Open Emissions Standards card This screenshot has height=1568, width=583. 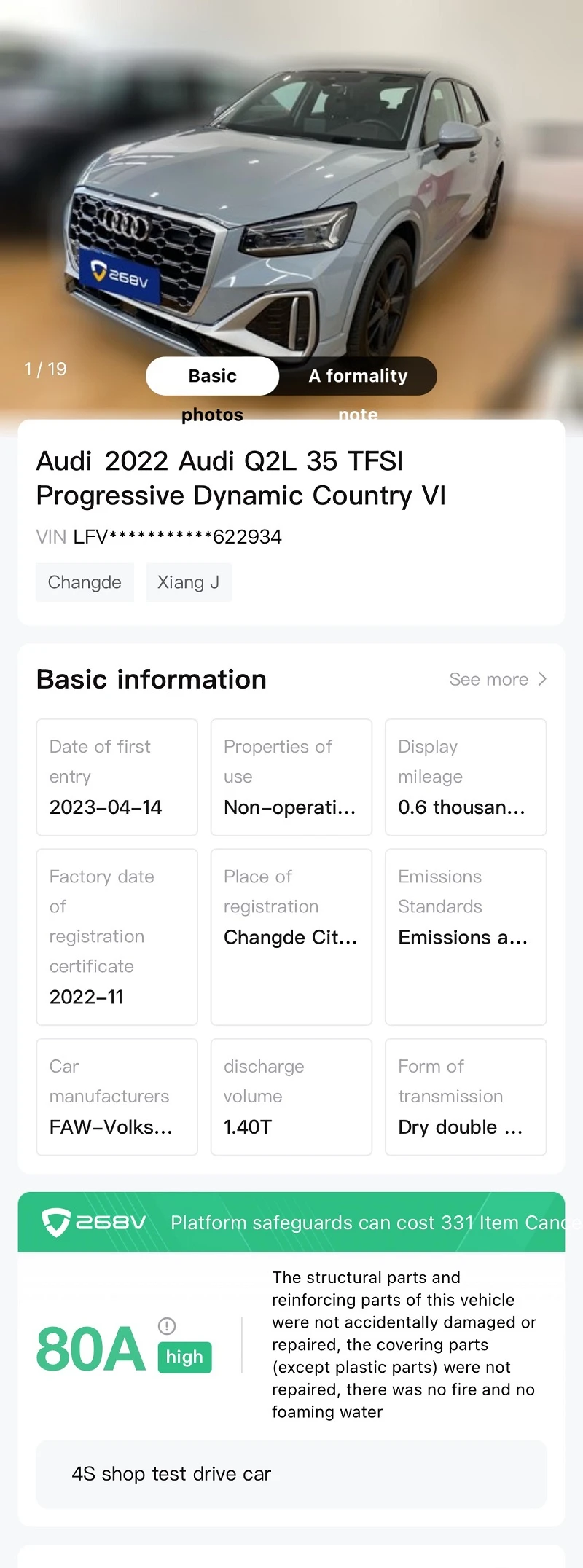click(x=466, y=937)
